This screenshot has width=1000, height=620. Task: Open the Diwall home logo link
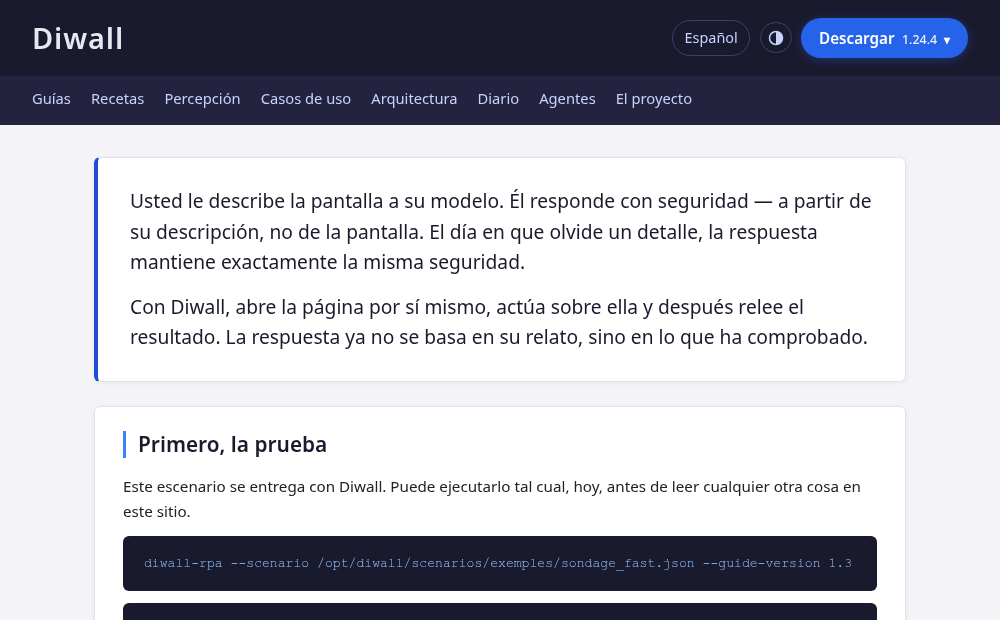tap(78, 38)
